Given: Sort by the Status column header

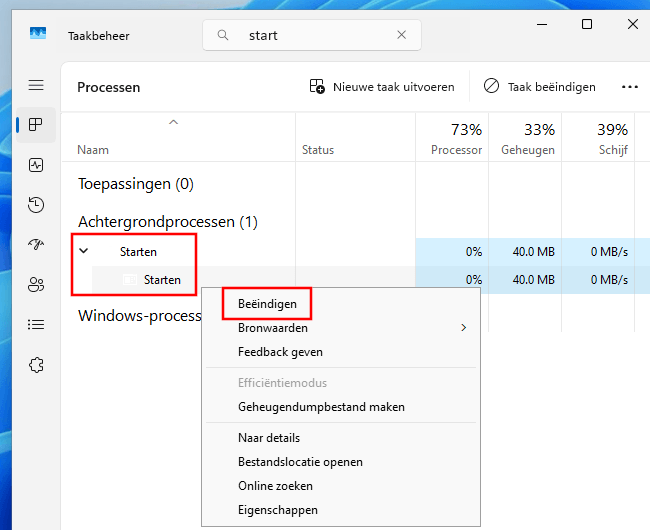Looking at the screenshot, I should tap(356, 138).
